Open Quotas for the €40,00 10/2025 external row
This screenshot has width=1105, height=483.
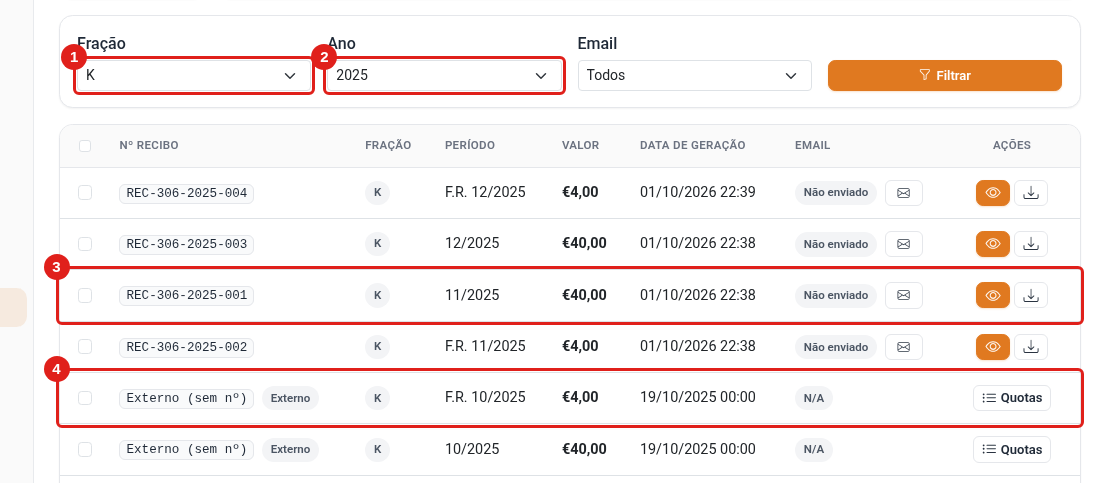tap(1012, 449)
